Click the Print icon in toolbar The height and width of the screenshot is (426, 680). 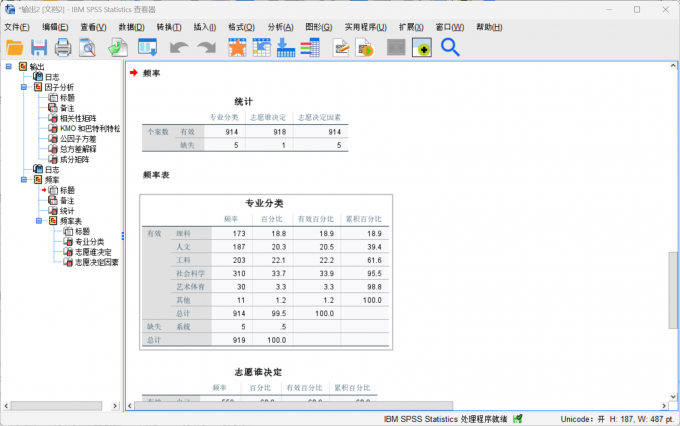click(63, 47)
